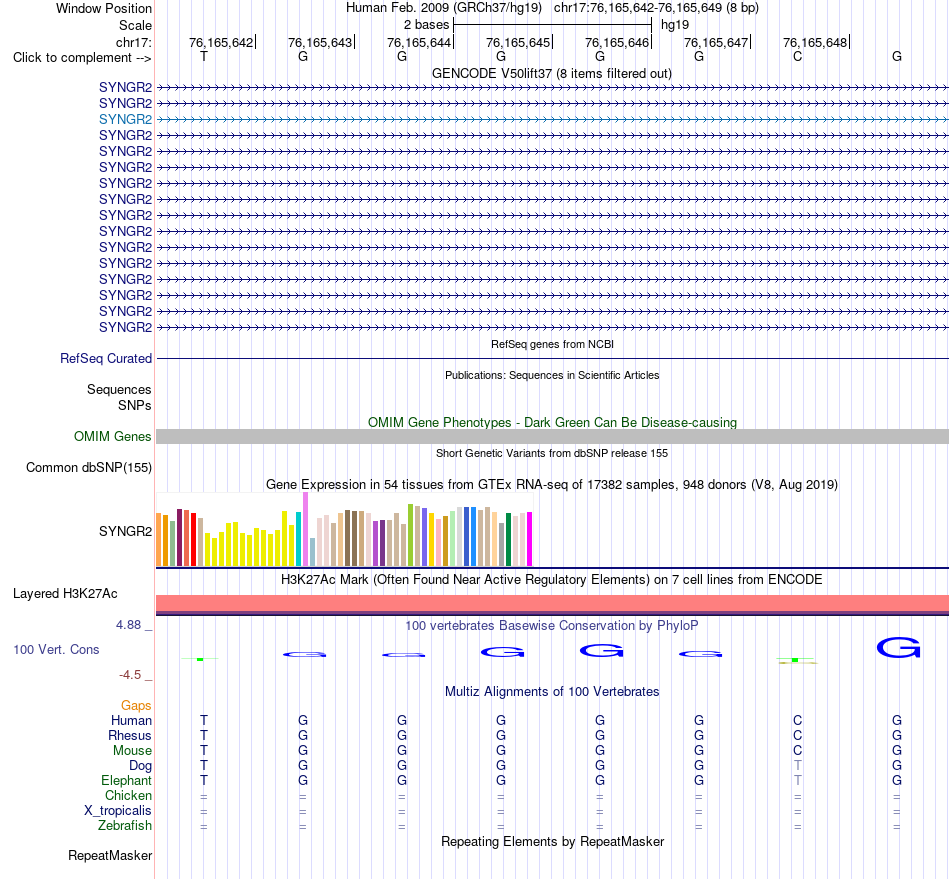The image size is (950, 879).
Task: Open 'Short Genetic Variants from dbSNP release 155'
Action: coord(552,453)
